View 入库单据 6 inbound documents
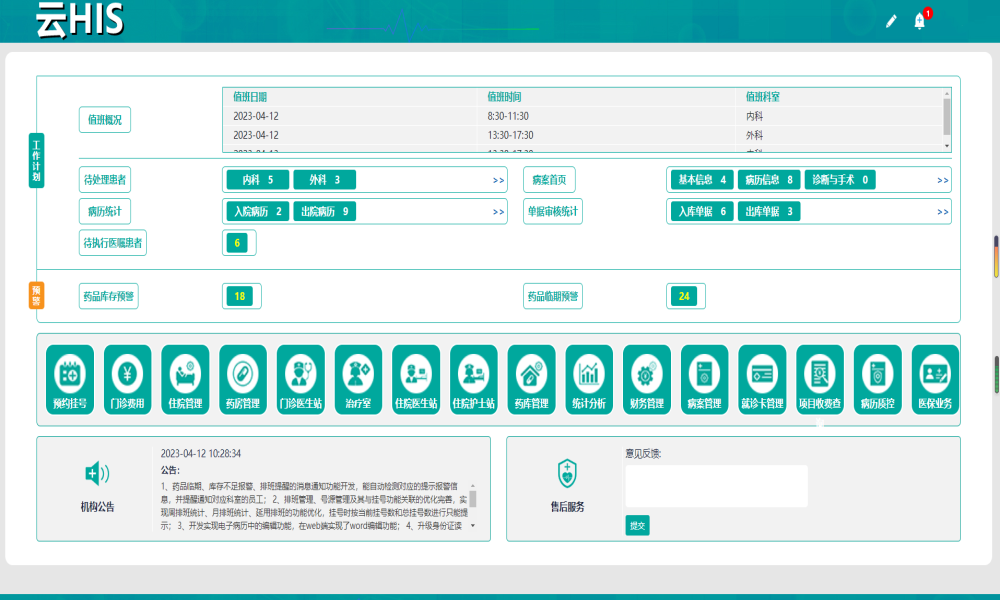1000x600 pixels. (x=702, y=211)
